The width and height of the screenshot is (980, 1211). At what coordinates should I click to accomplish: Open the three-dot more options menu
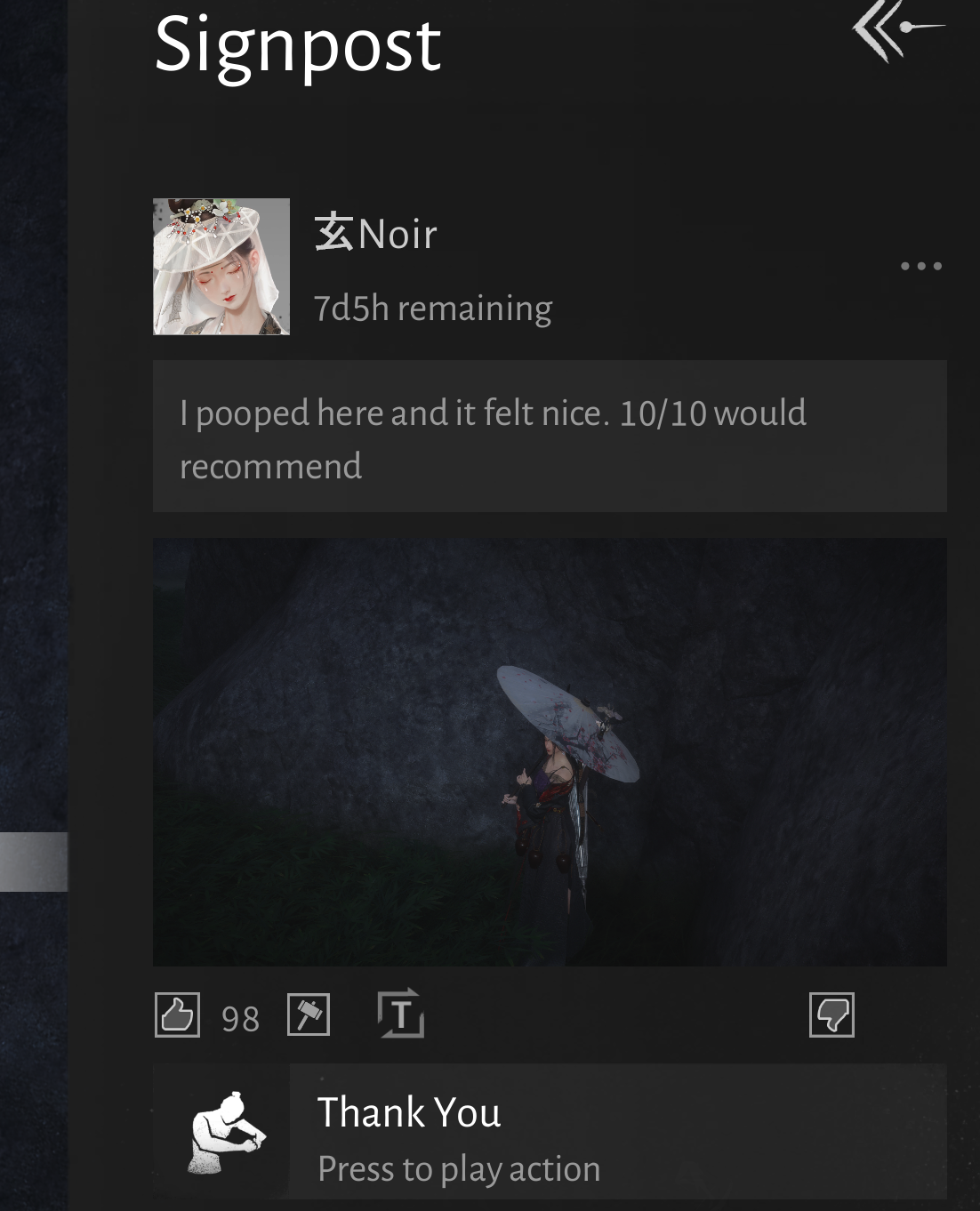click(x=920, y=266)
